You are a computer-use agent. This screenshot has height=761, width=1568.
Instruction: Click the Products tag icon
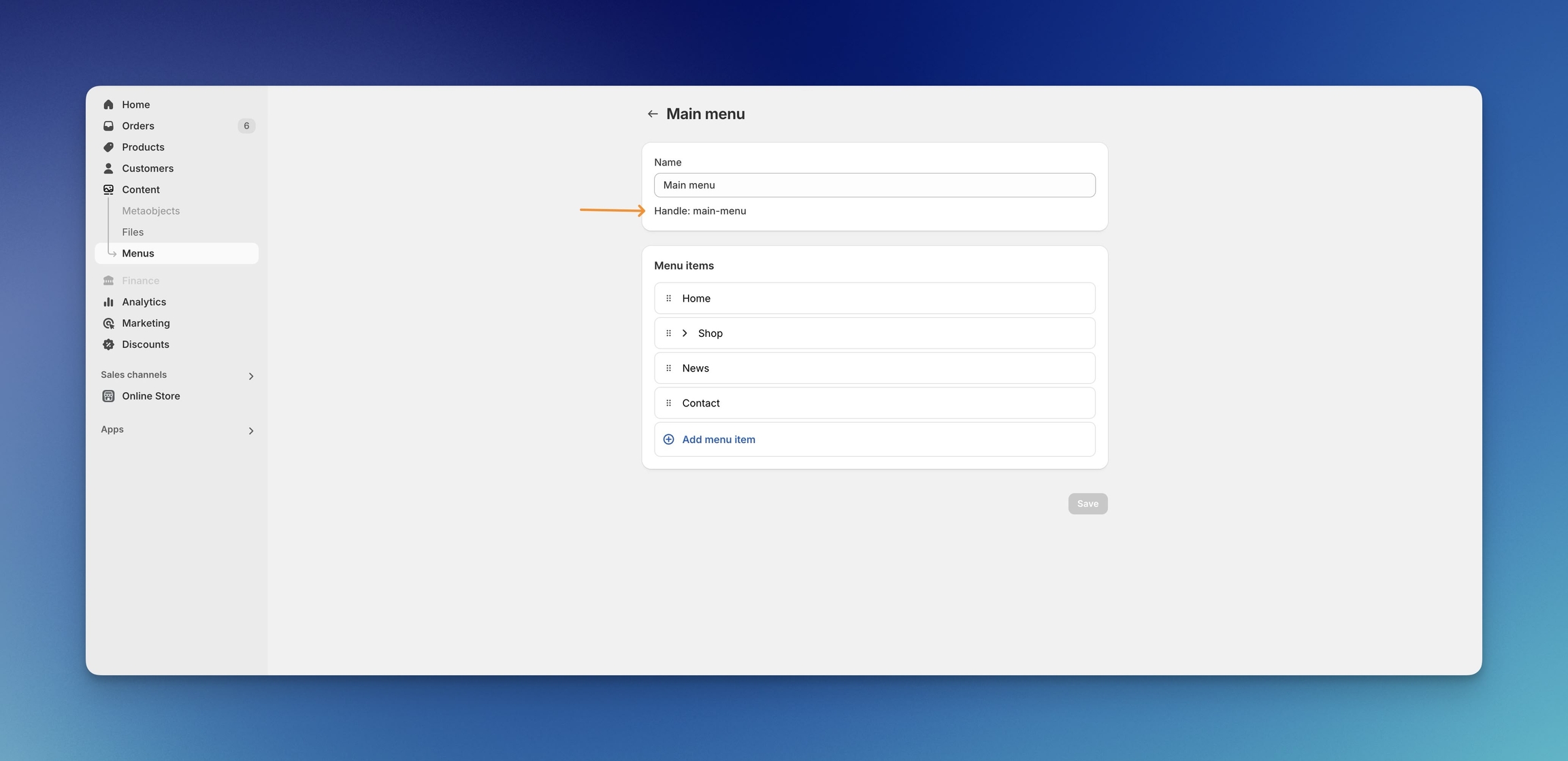[x=108, y=147]
